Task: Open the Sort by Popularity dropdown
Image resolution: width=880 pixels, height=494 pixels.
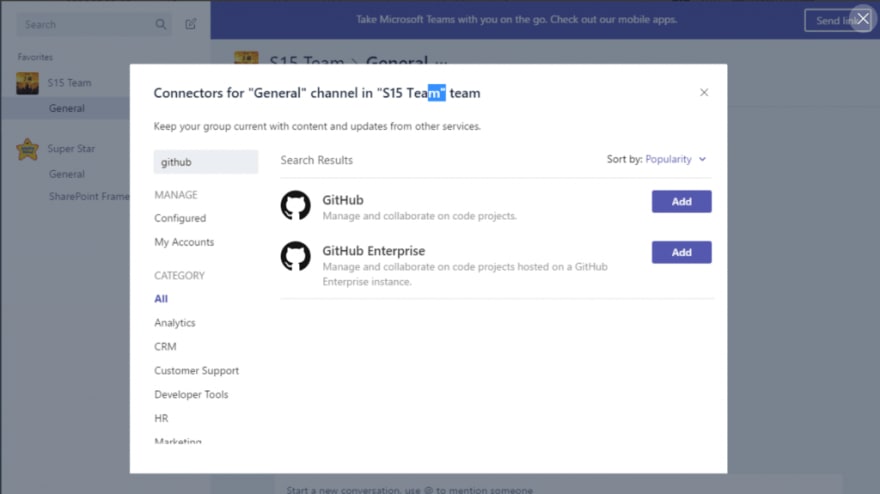Action: [675, 159]
